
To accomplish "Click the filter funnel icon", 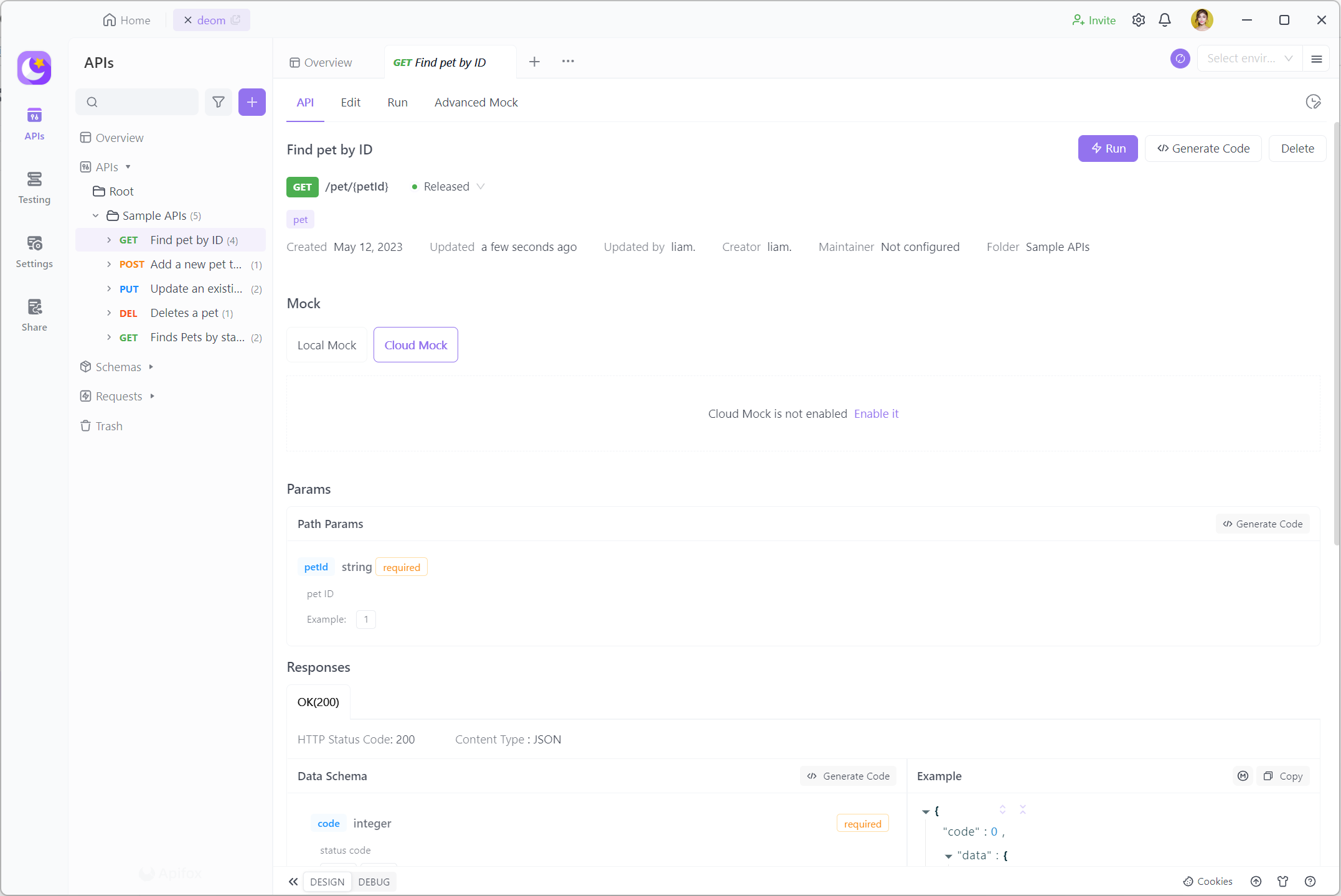I will pyautogui.click(x=219, y=102).
